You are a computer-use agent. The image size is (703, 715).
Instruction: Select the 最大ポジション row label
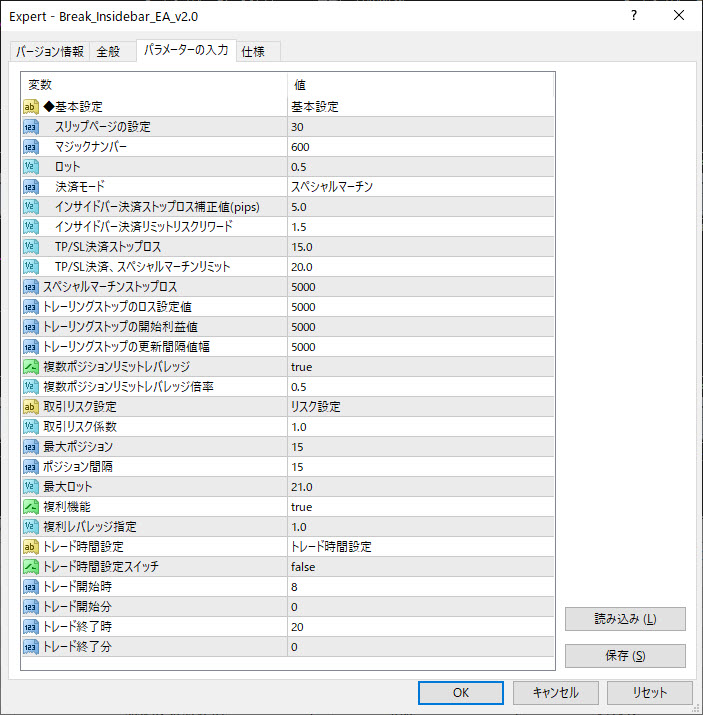[78, 447]
